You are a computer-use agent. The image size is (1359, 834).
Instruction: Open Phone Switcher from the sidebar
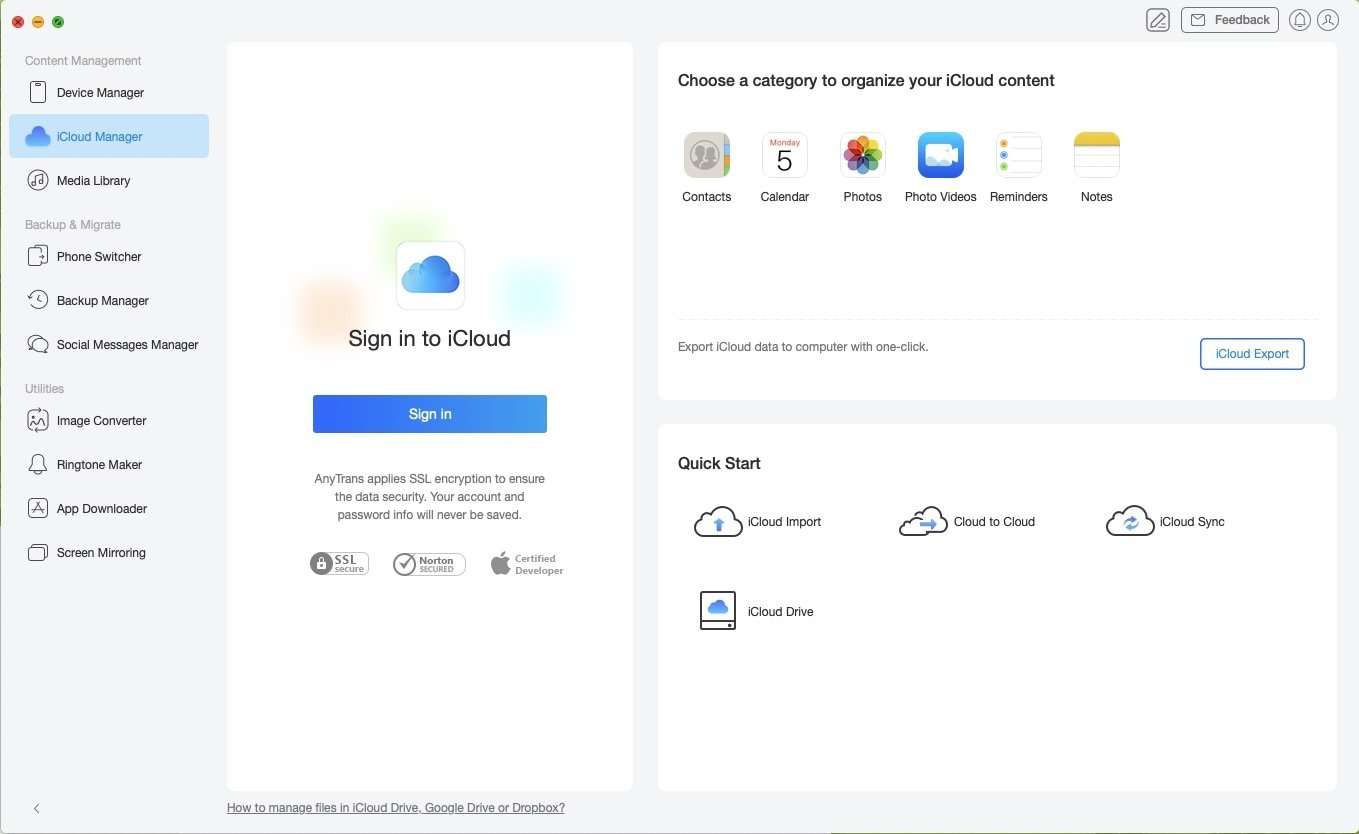point(109,257)
